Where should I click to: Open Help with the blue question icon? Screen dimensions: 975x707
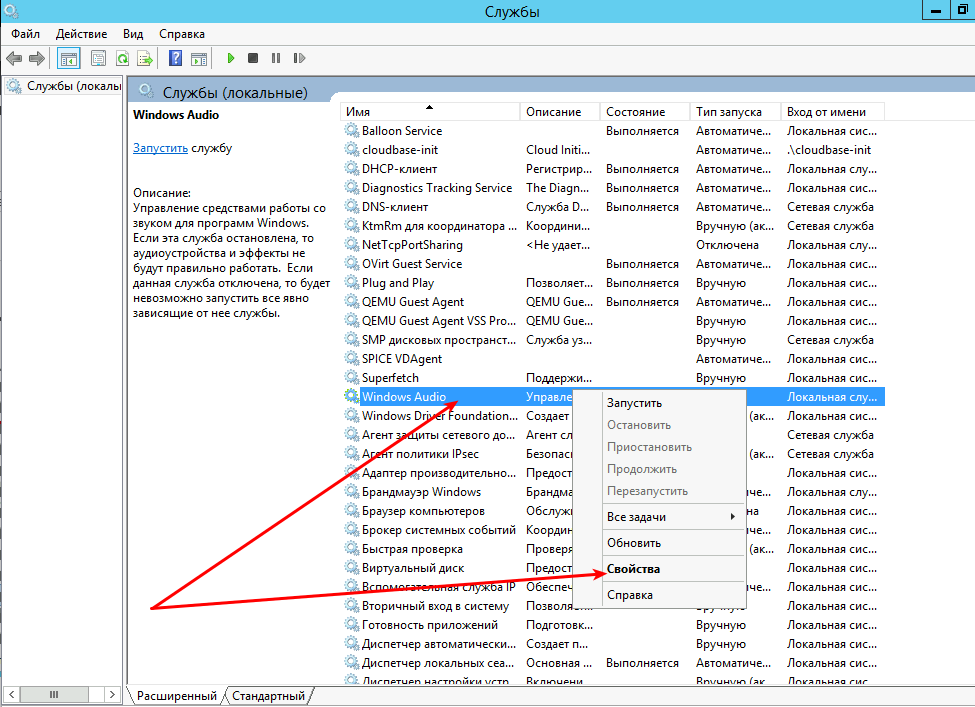point(175,59)
